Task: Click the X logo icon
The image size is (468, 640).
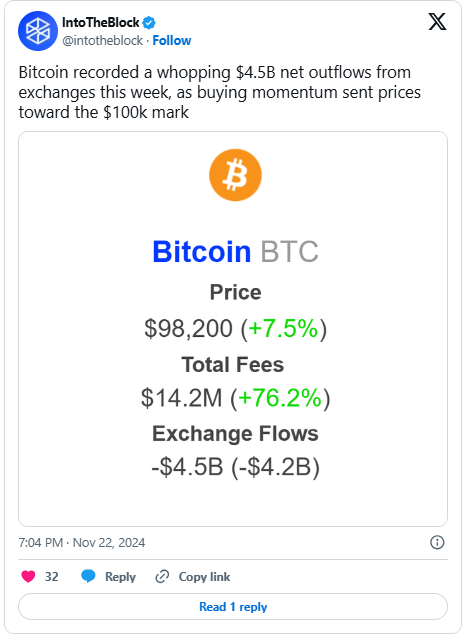Action: [x=437, y=22]
